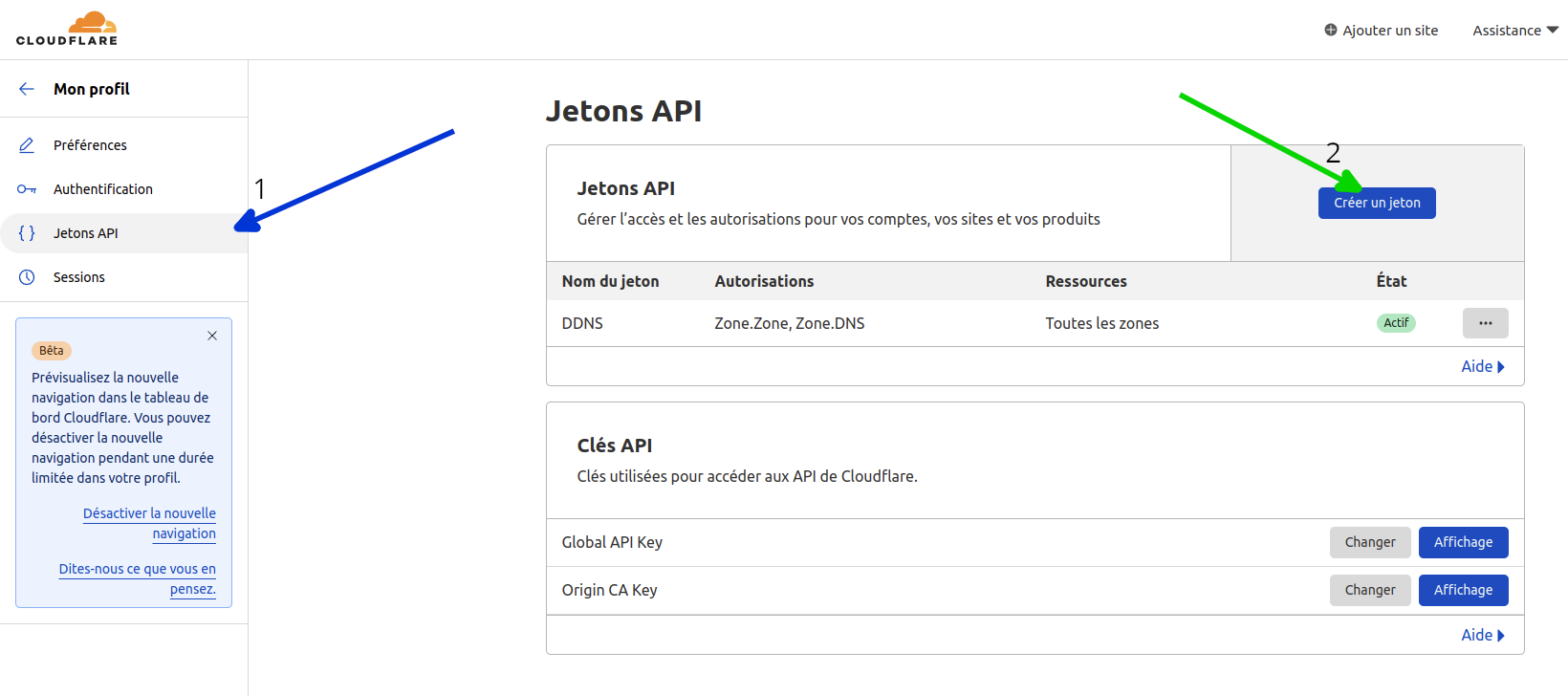This screenshot has width=1568, height=696.
Task: Click the DDNS token name
Action: tap(582, 323)
